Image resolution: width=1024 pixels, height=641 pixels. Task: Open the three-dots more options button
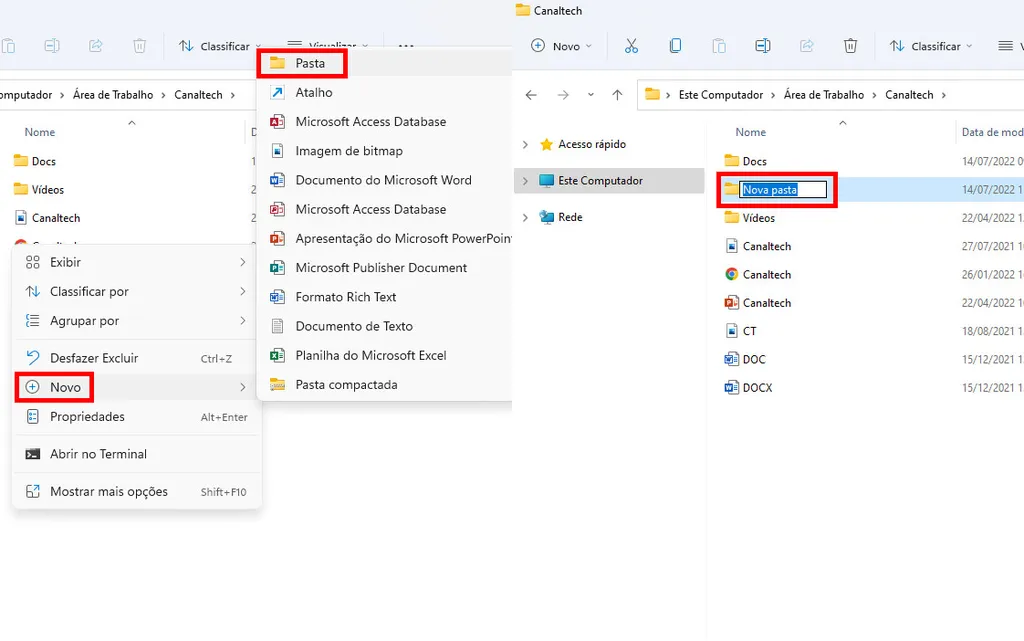click(405, 46)
